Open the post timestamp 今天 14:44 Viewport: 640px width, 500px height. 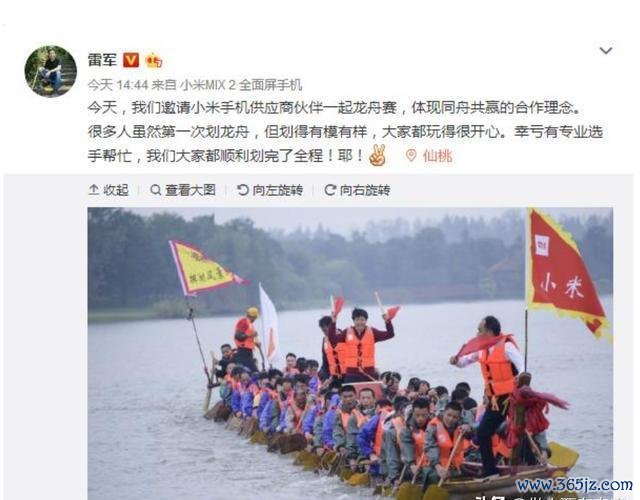118,85
